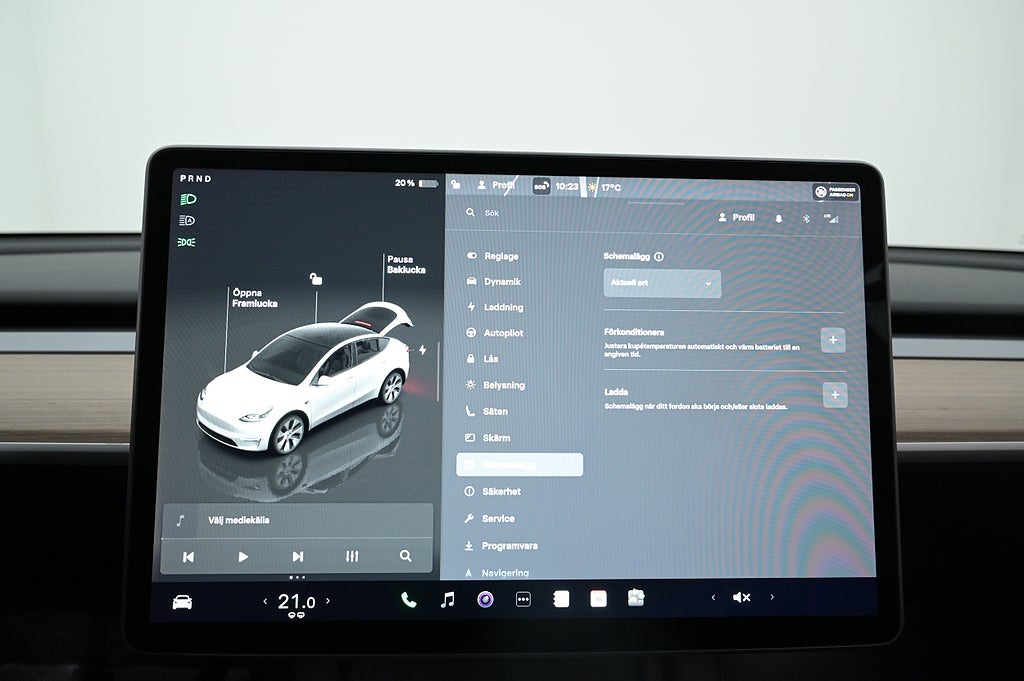Launch the purple camera app icon

(485, 599)
